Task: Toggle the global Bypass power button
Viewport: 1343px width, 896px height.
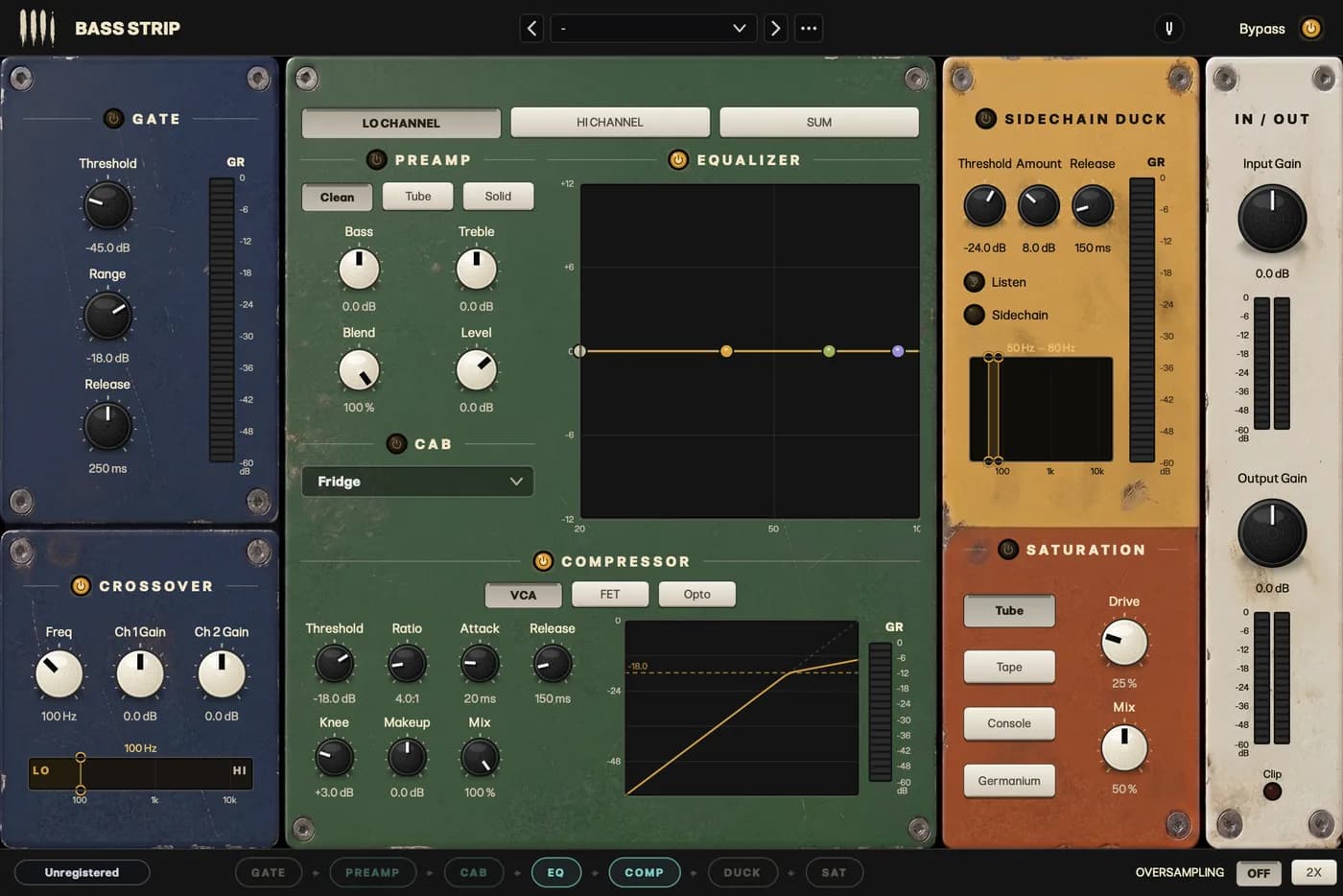Action: click(1310, 29)
